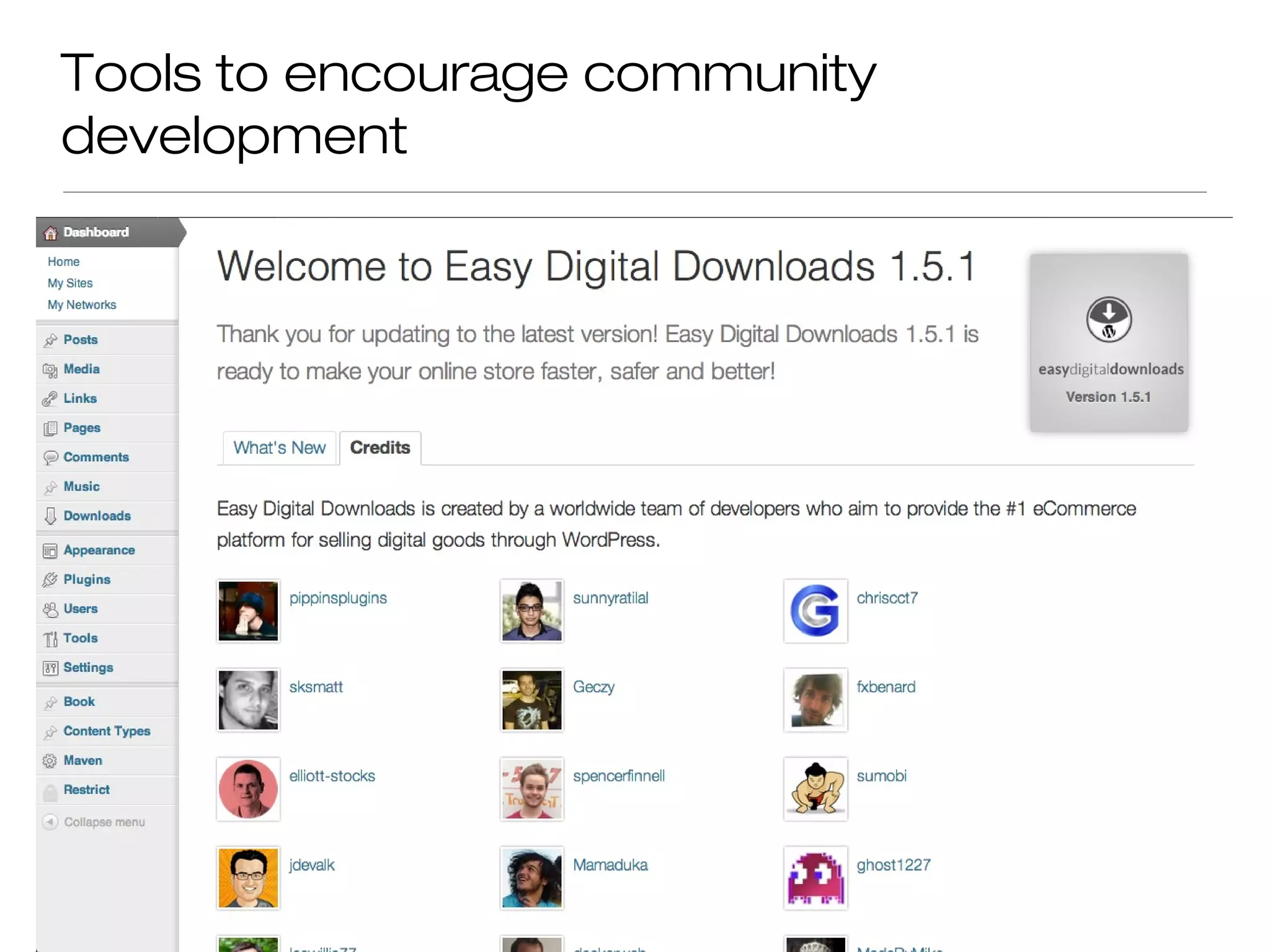Open the Home submenu link

click(x=64, y=262)
